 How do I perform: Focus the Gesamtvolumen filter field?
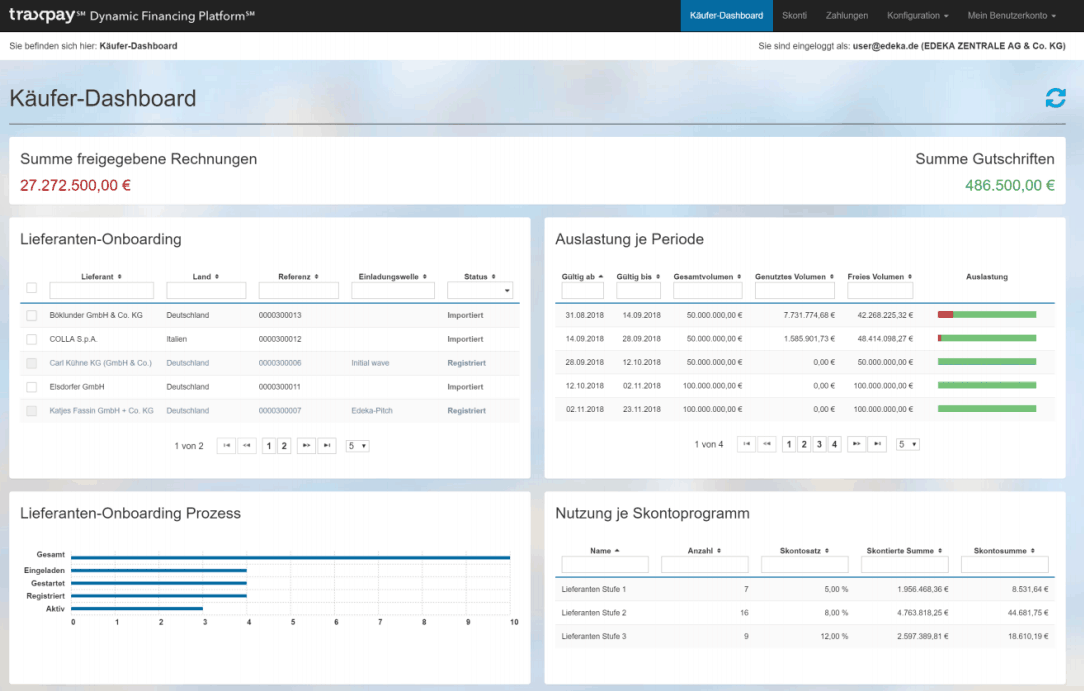point(708,290)
